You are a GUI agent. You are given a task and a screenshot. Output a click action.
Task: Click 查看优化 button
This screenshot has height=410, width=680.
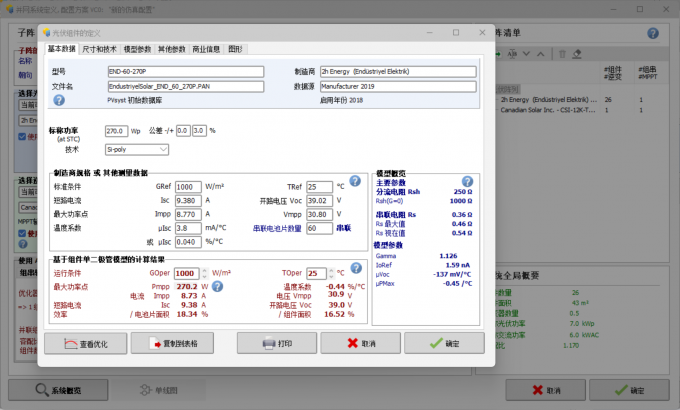click(86, 344)
